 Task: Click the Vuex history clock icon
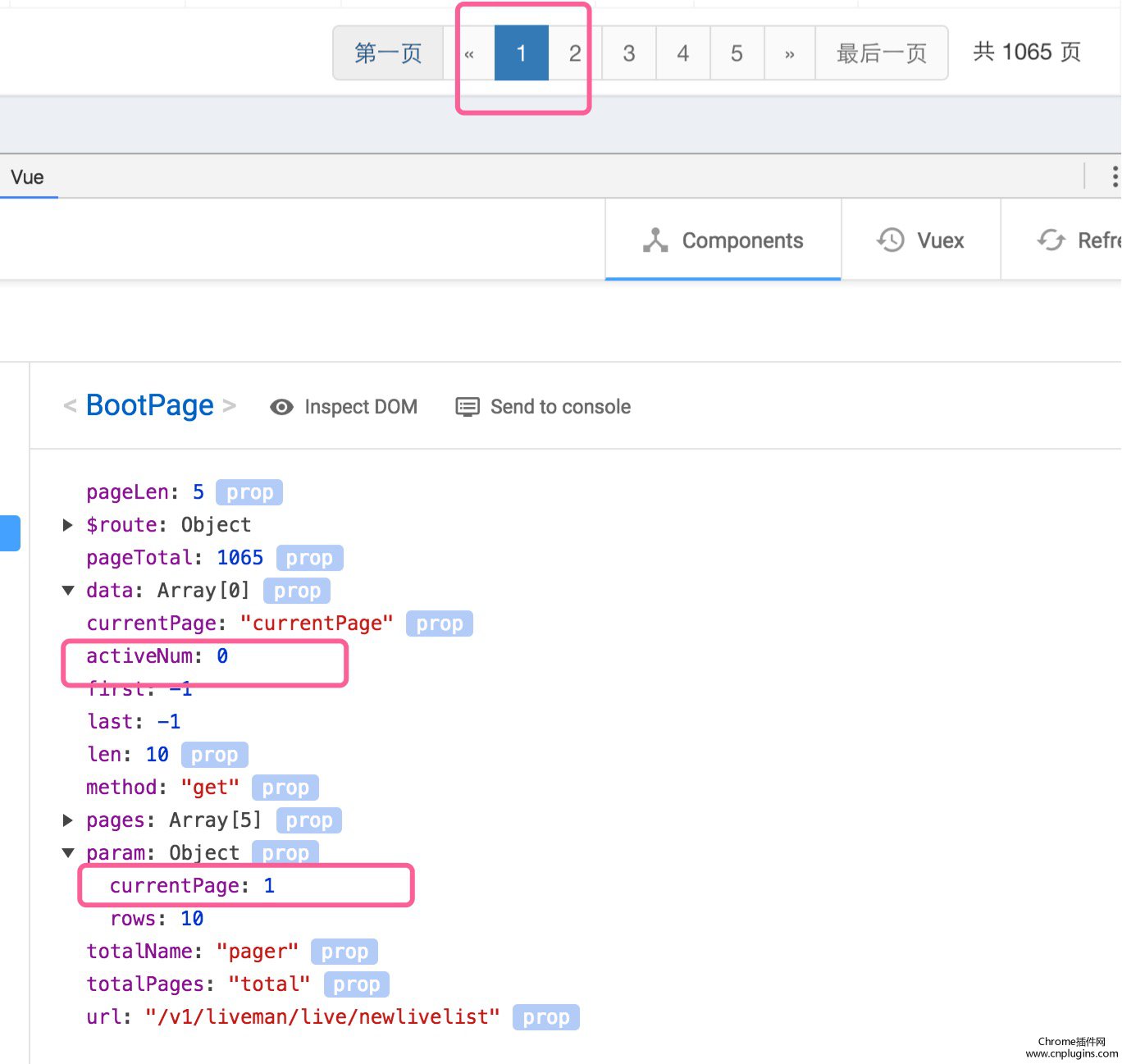click(891, 240)
